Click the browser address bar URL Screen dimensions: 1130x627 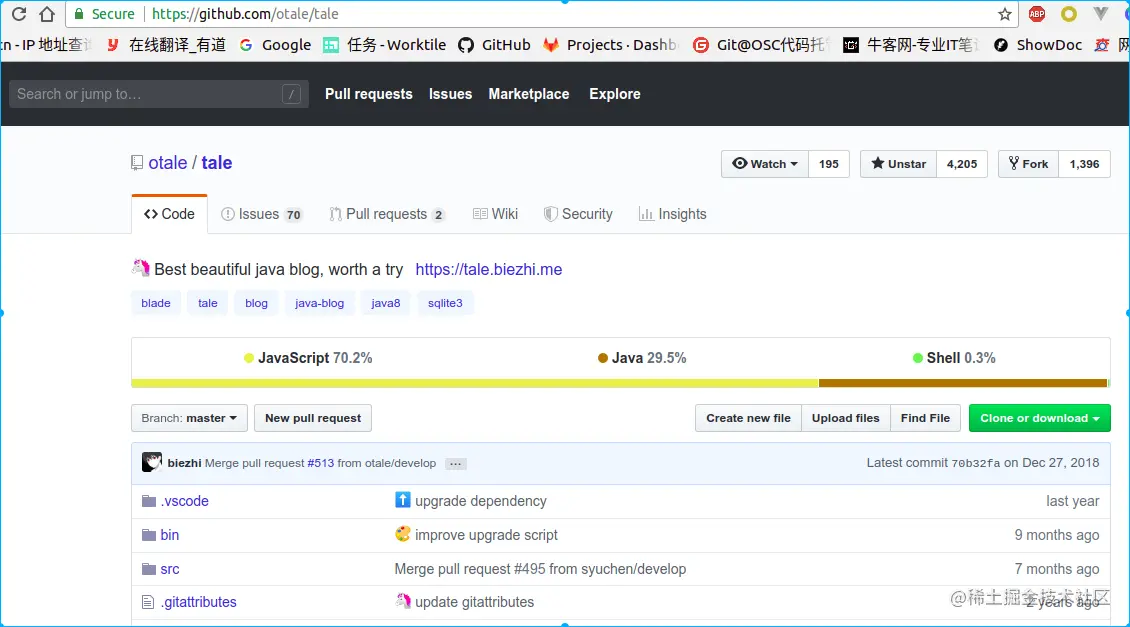245,14
